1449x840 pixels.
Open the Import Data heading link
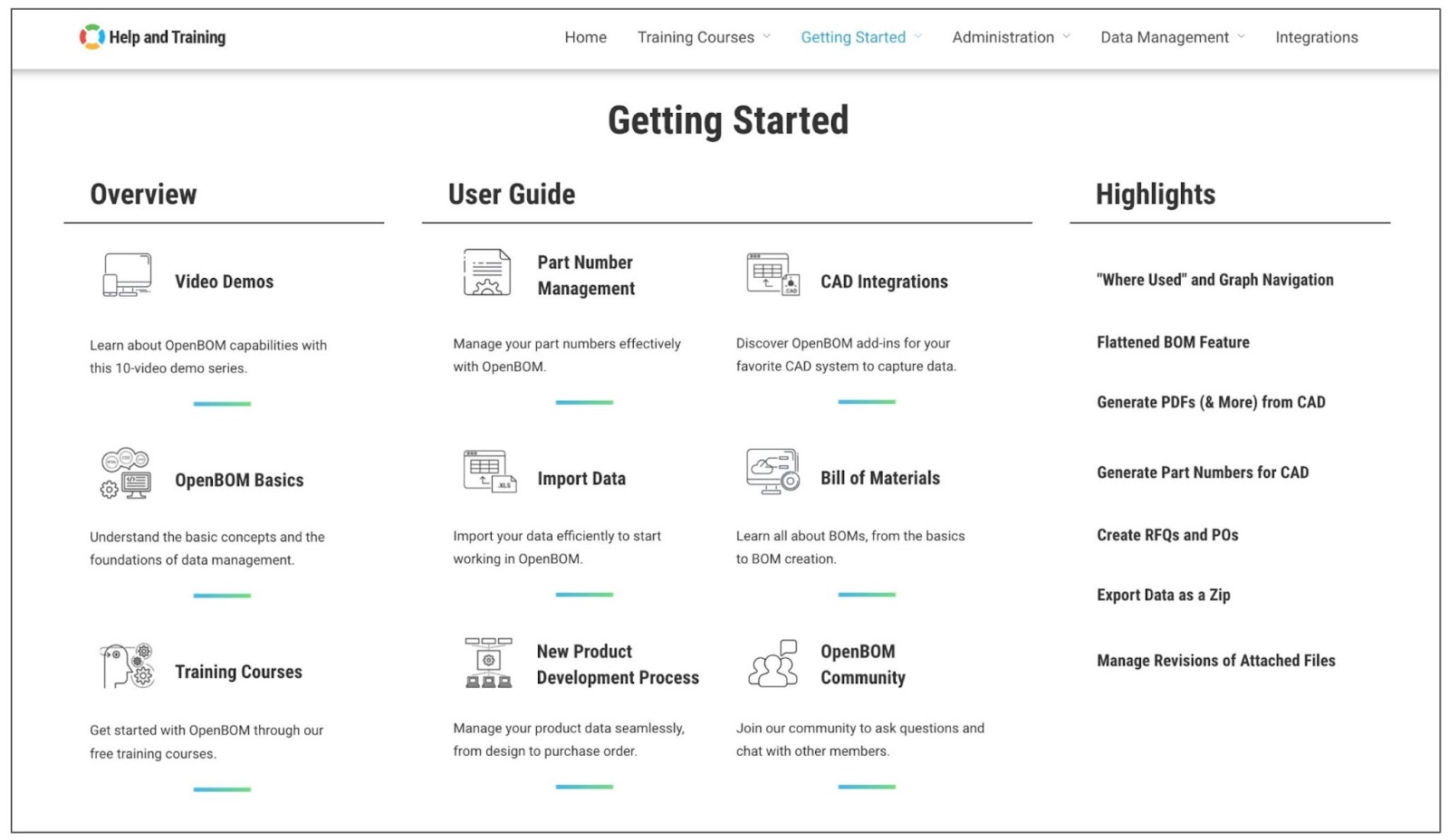point(581,479)
